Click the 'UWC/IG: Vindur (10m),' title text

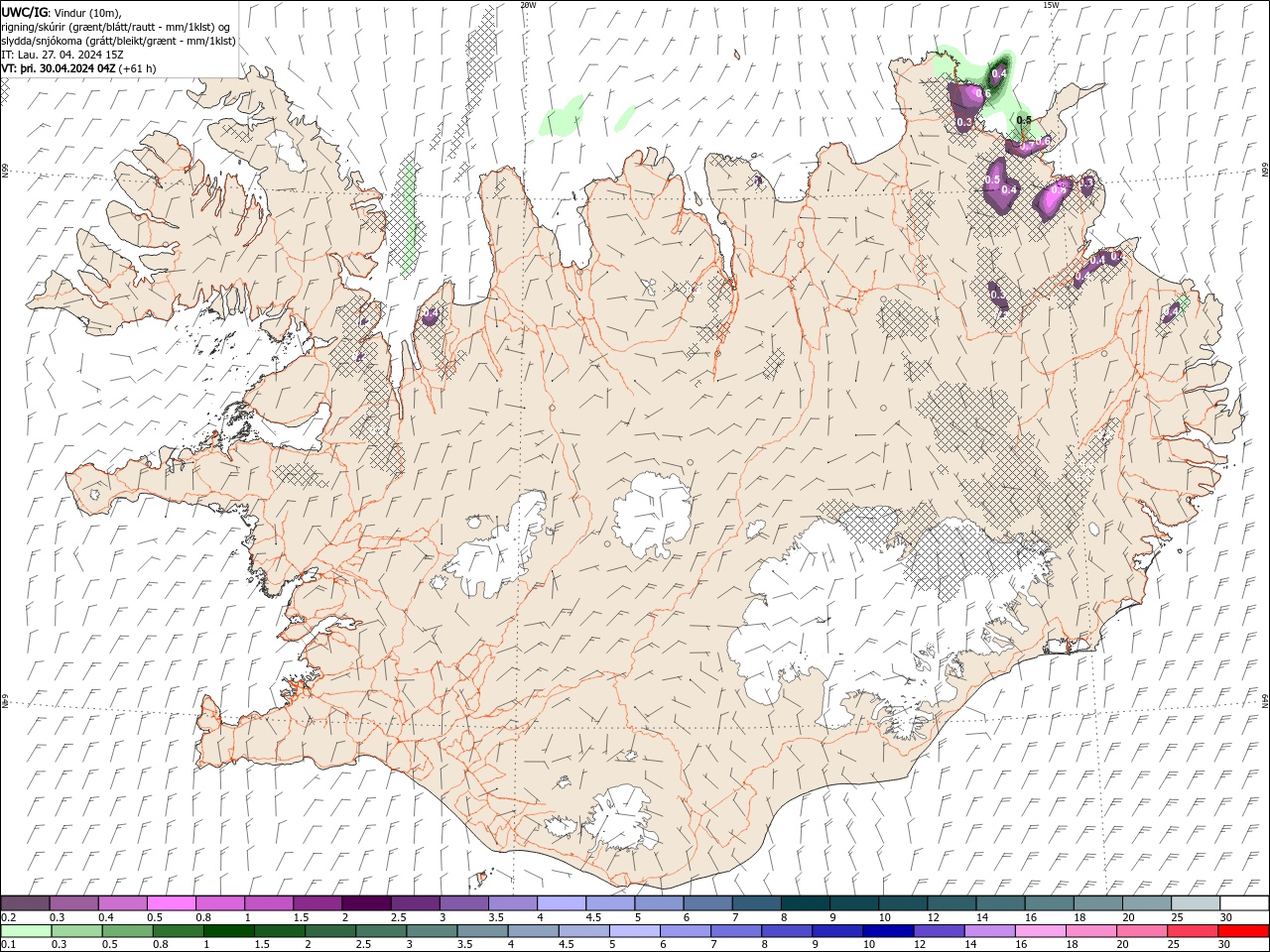[63, 12]
